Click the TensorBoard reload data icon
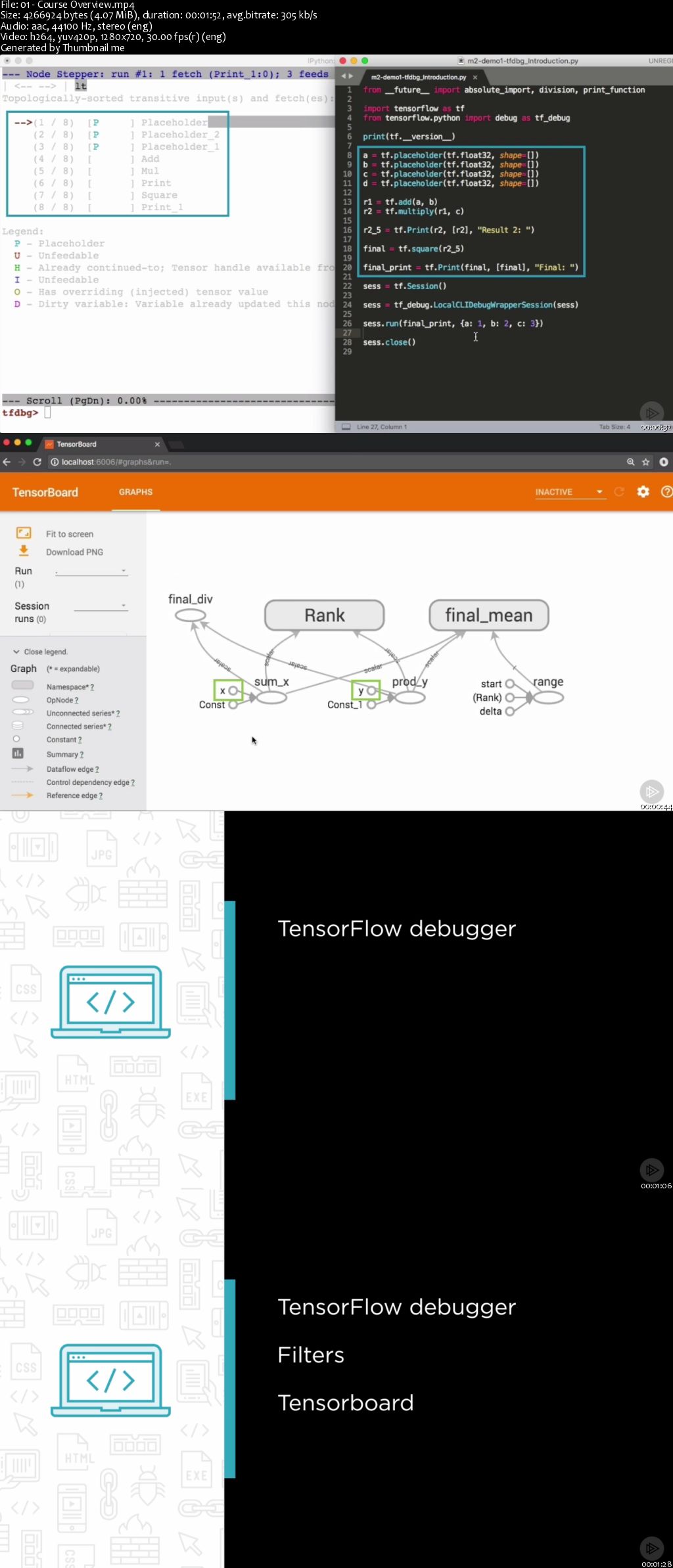 [619, 491]
